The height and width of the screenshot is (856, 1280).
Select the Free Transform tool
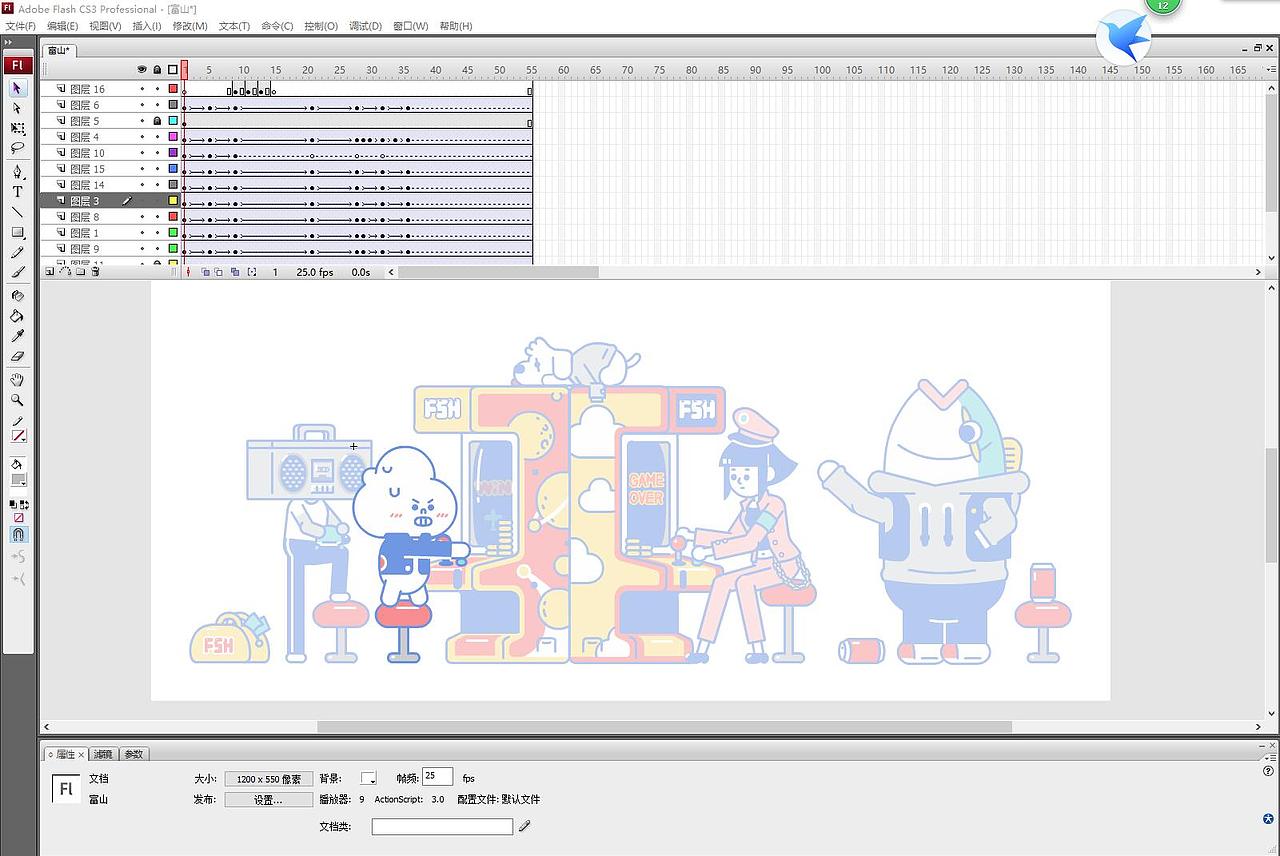pos(17,128)
